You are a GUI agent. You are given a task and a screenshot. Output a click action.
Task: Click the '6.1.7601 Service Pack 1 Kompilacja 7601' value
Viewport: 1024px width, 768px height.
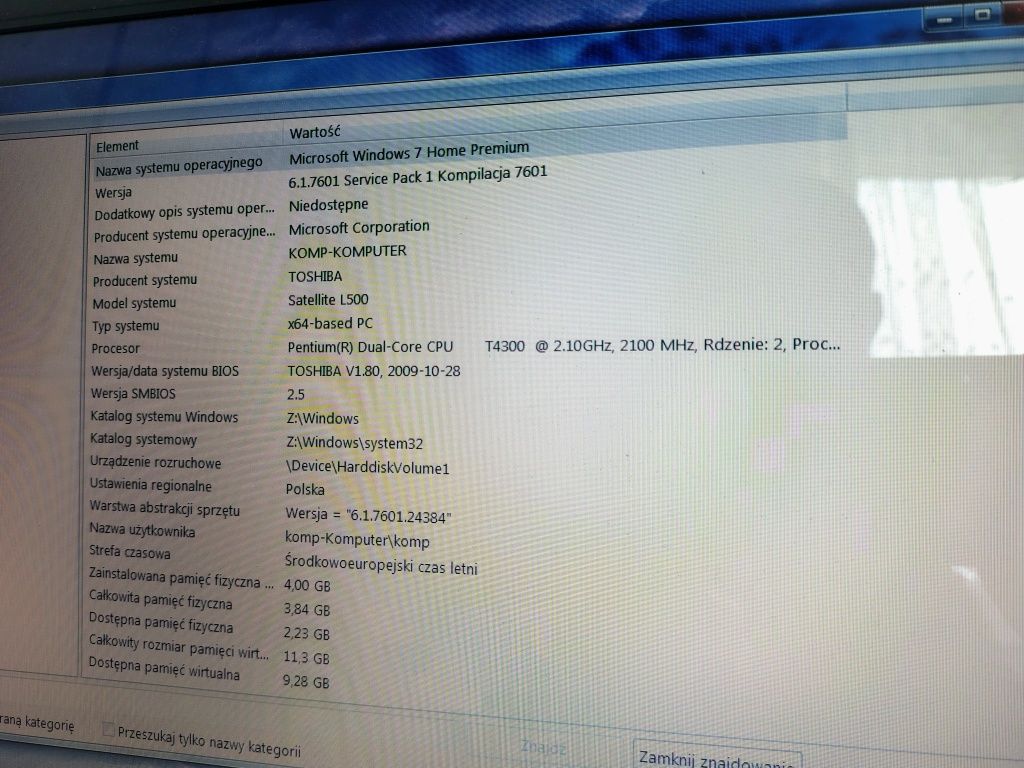pyautogui.click(x=417, y=176)
